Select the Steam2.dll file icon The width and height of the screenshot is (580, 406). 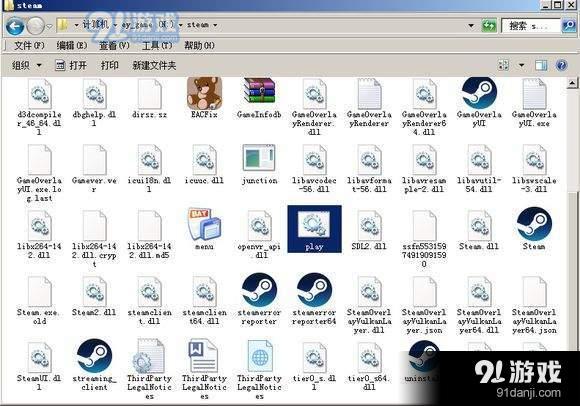[x=94, y=291]
